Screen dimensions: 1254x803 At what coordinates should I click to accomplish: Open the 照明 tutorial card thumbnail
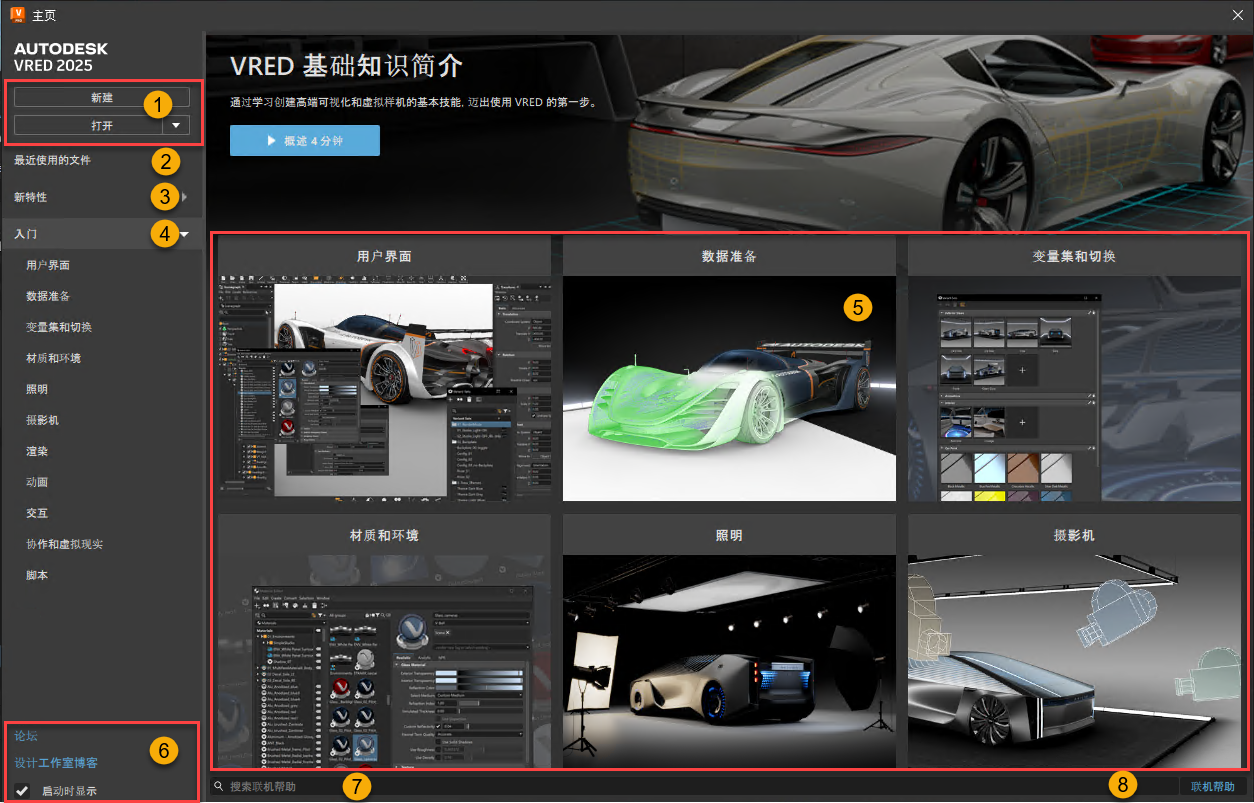(x=729, y=661)
